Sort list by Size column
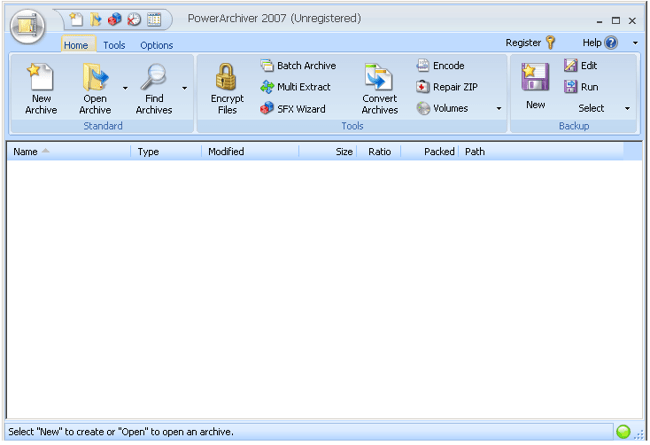The height and width of the screenshot is (445, 650). (x=327, y=151)
